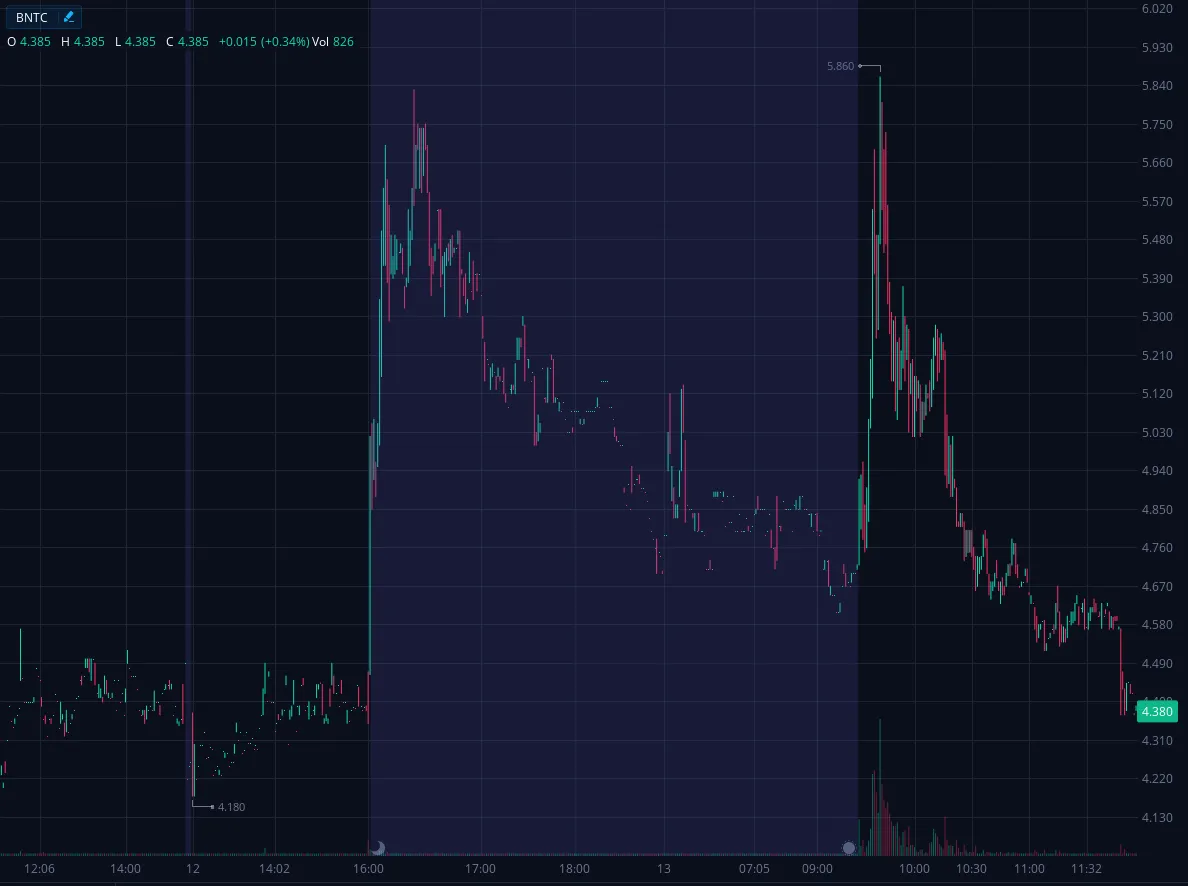1188x886 pixels.
Task: Click the 16:00 label on time axis
Action: click(369, 869)
